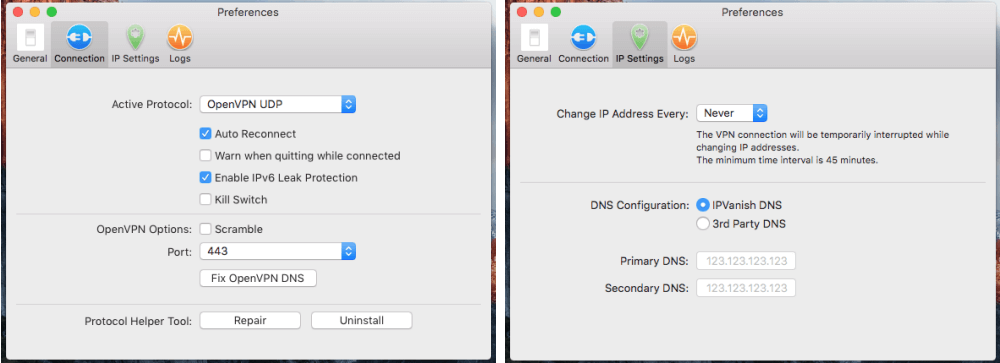Zoom the left Preferences window
The width and height of the screenshot is (1000, 363).
click(52, 12)
